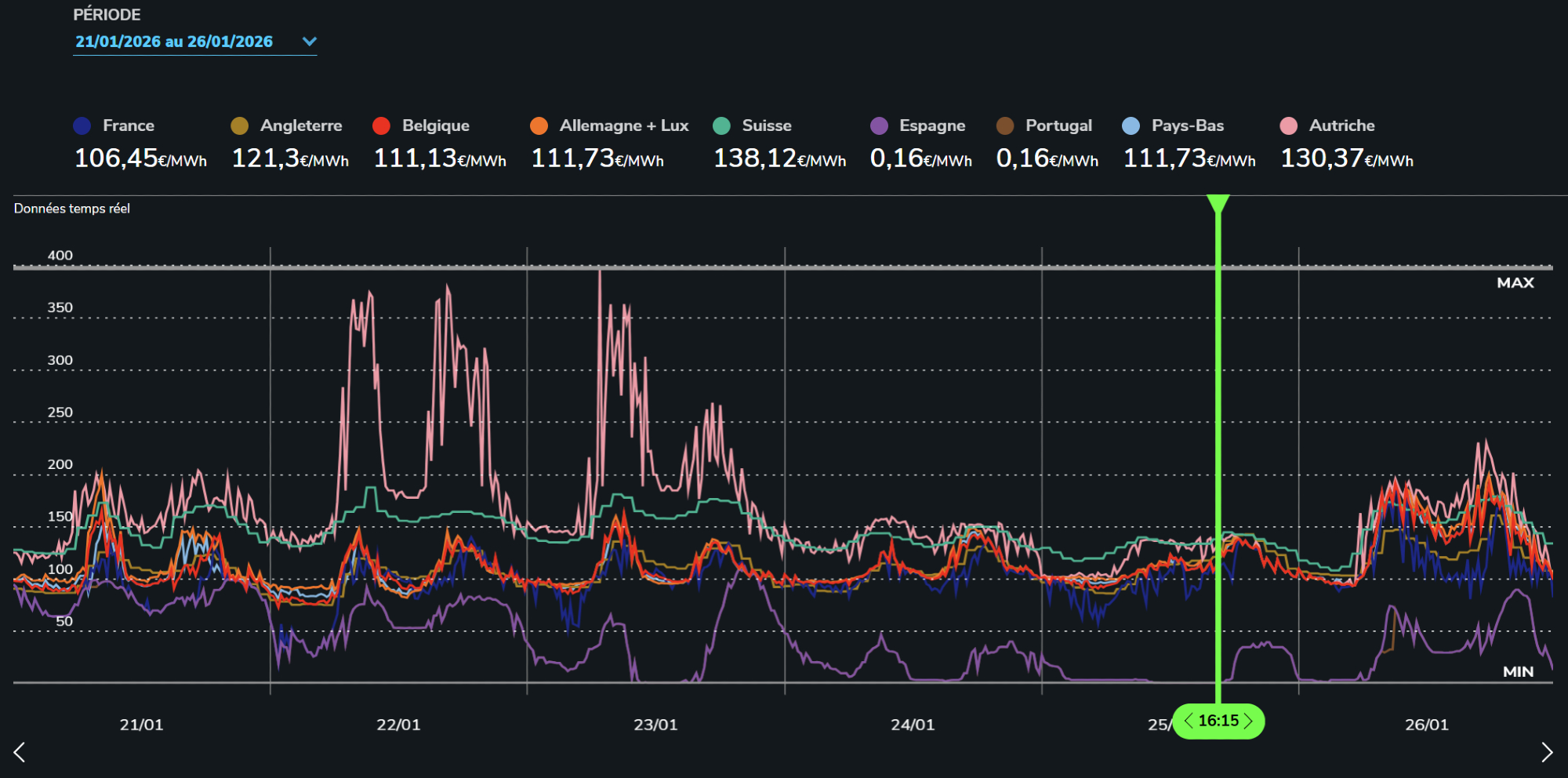Go to previous period with left arrow
1568x778 pixels.
tap(20, 752)
